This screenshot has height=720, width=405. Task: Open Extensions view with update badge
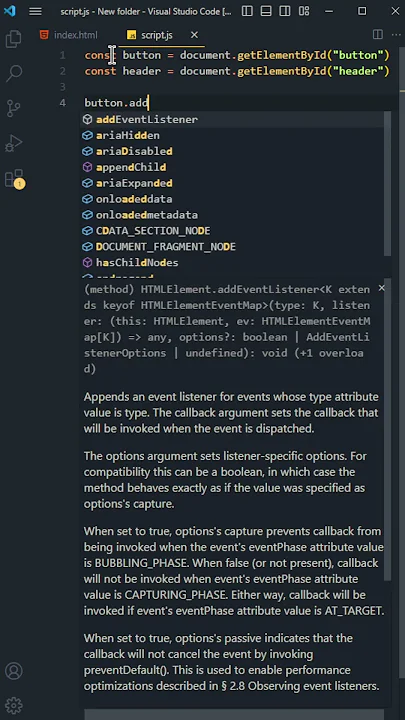pyautogui.click(x=14, y=179)
